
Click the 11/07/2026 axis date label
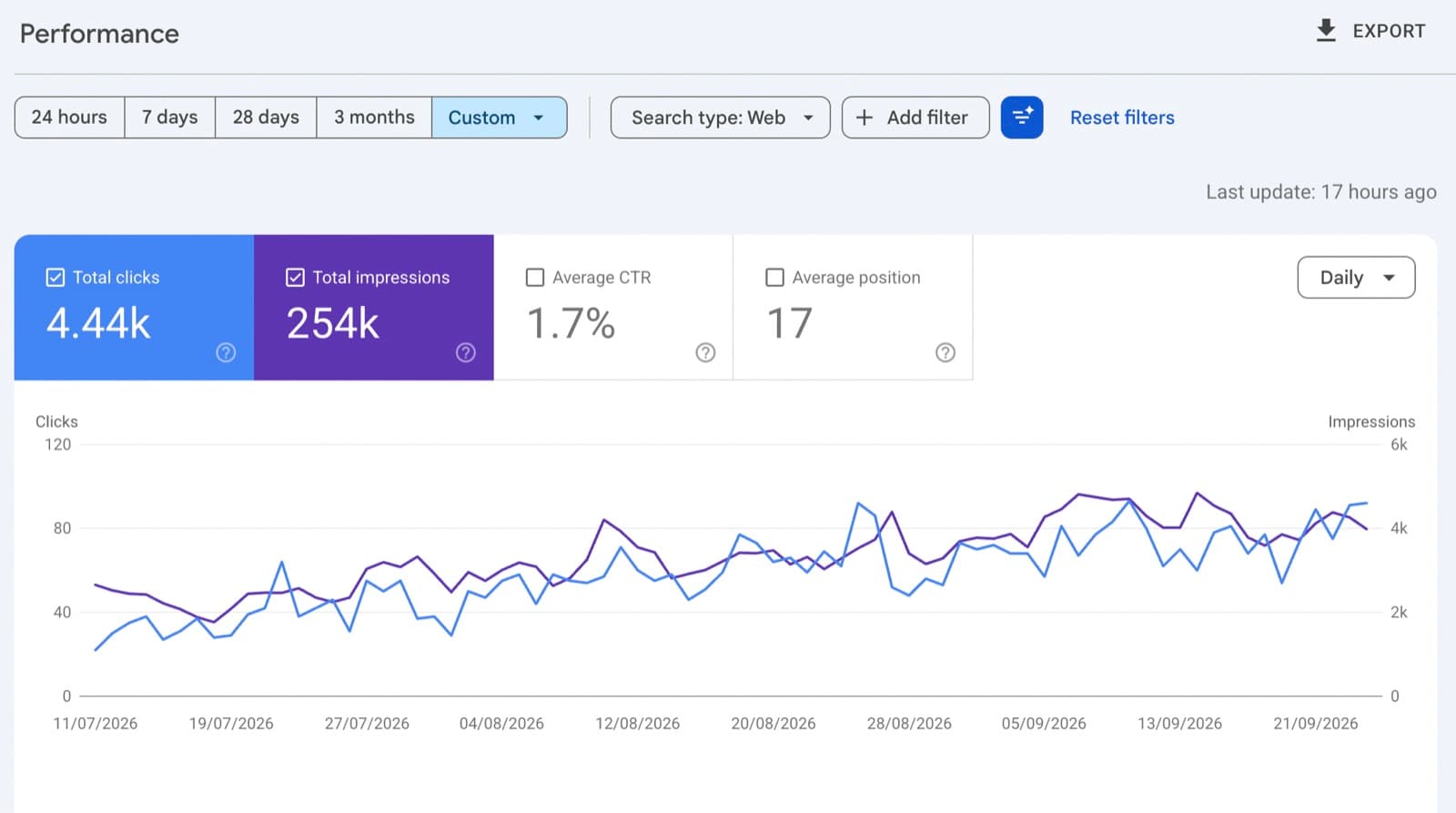coord(96,724)
